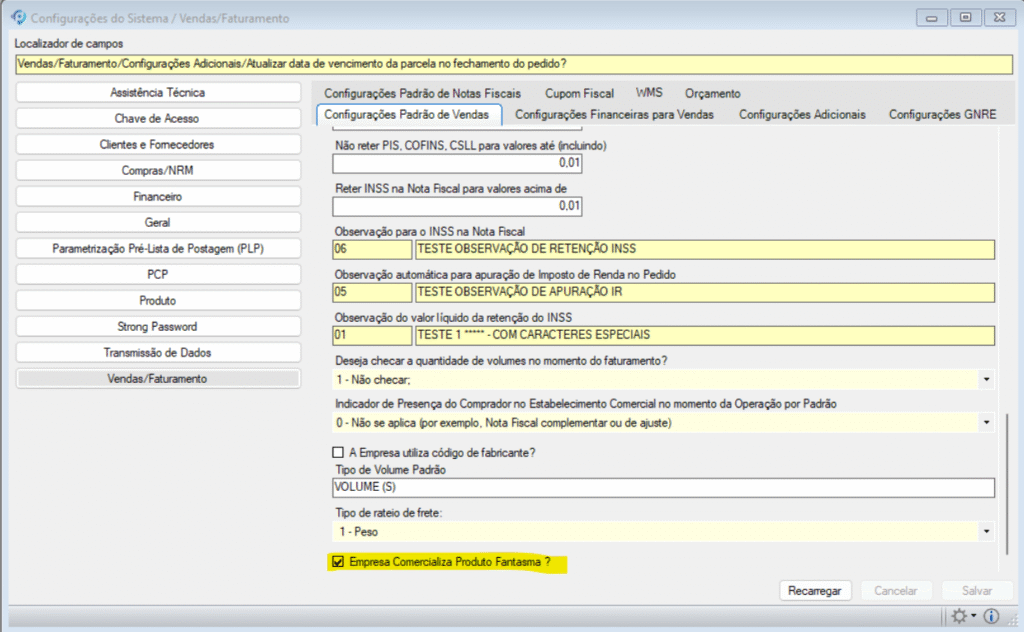Viewport: 1024px width, 632px height.
Task: Expand the volume quantity check dropdown
Action: point(987,380)
